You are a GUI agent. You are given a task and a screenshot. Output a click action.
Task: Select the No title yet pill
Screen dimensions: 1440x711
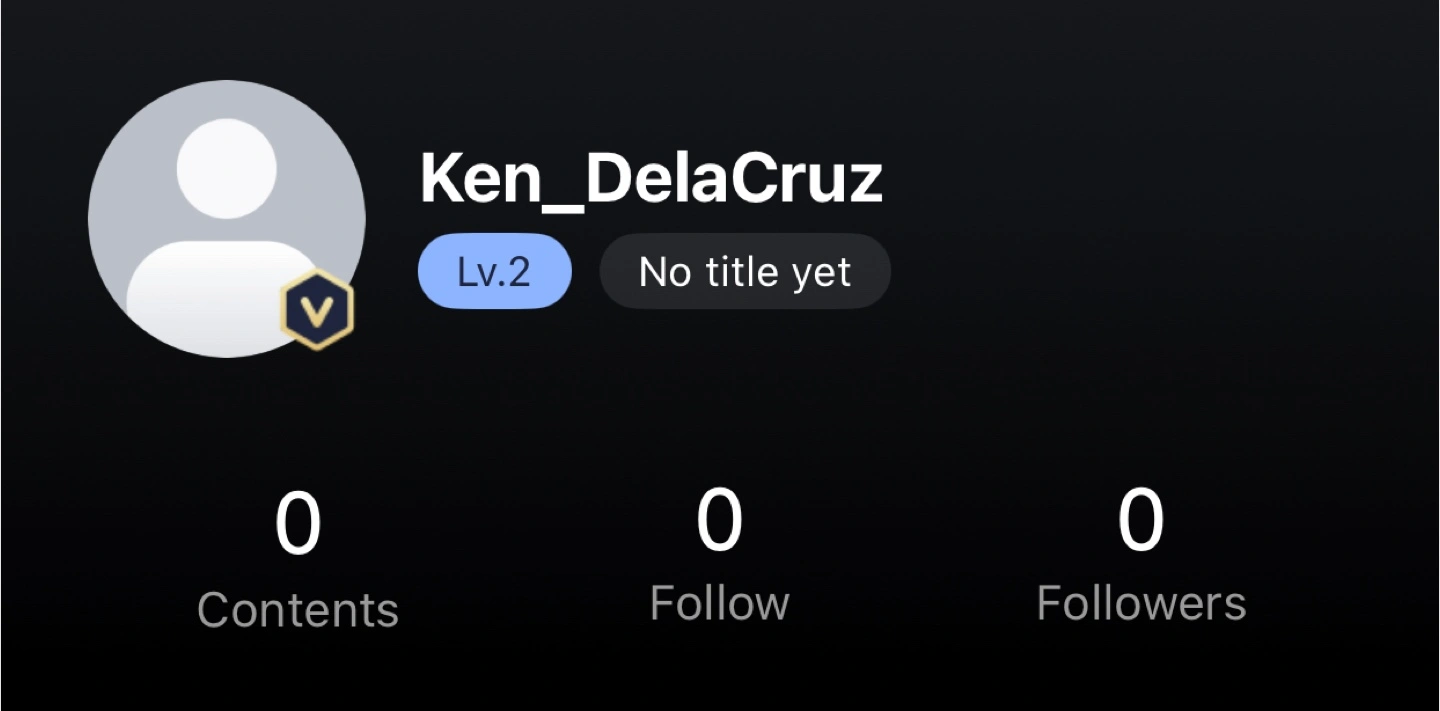[745, 271]
